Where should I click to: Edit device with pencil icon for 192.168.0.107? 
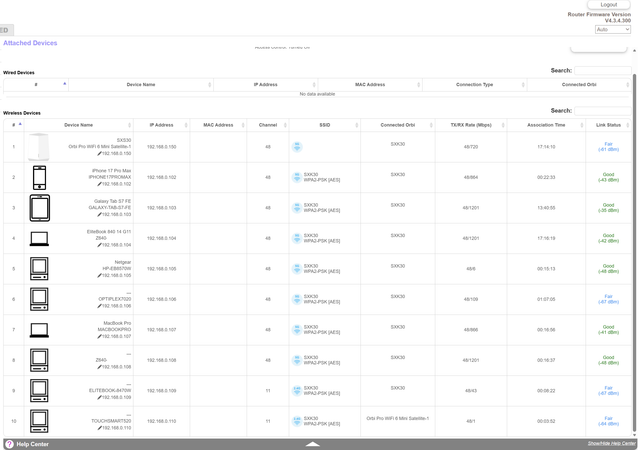coord(99,336)
